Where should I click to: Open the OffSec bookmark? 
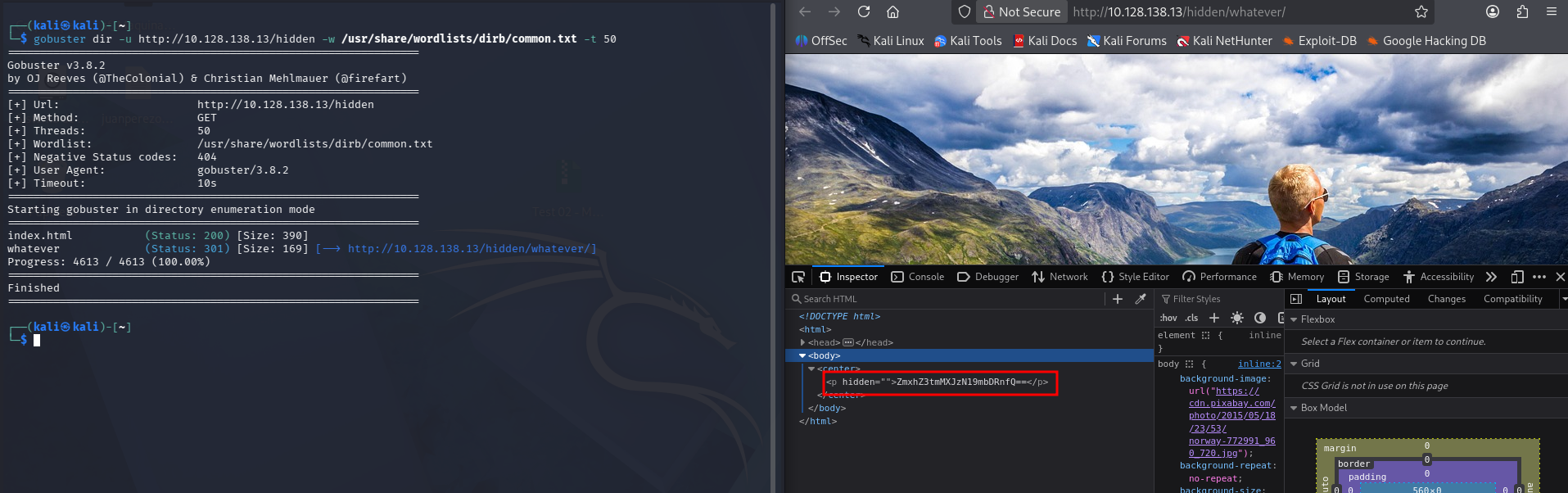coord(821,41)
